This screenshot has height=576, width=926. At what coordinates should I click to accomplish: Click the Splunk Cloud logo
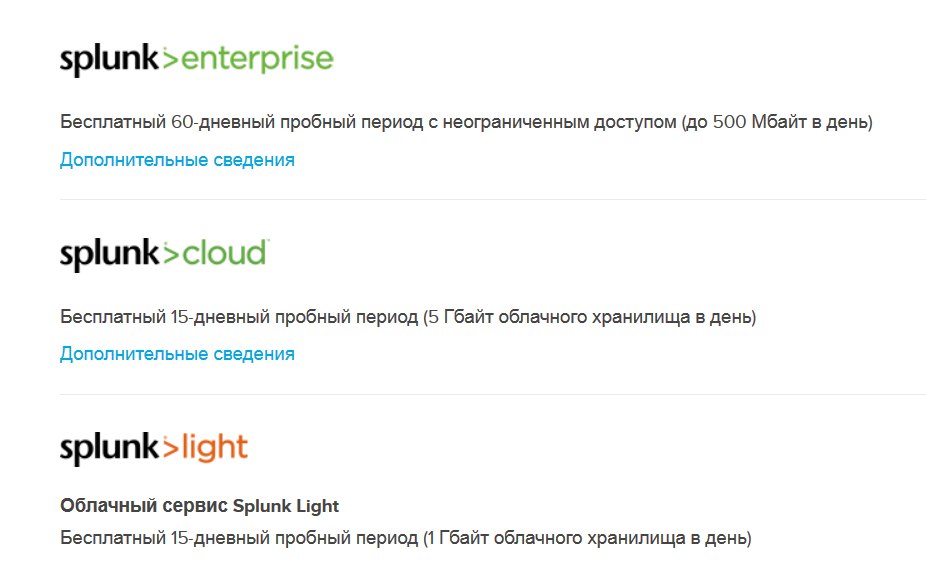click(164, 254)
